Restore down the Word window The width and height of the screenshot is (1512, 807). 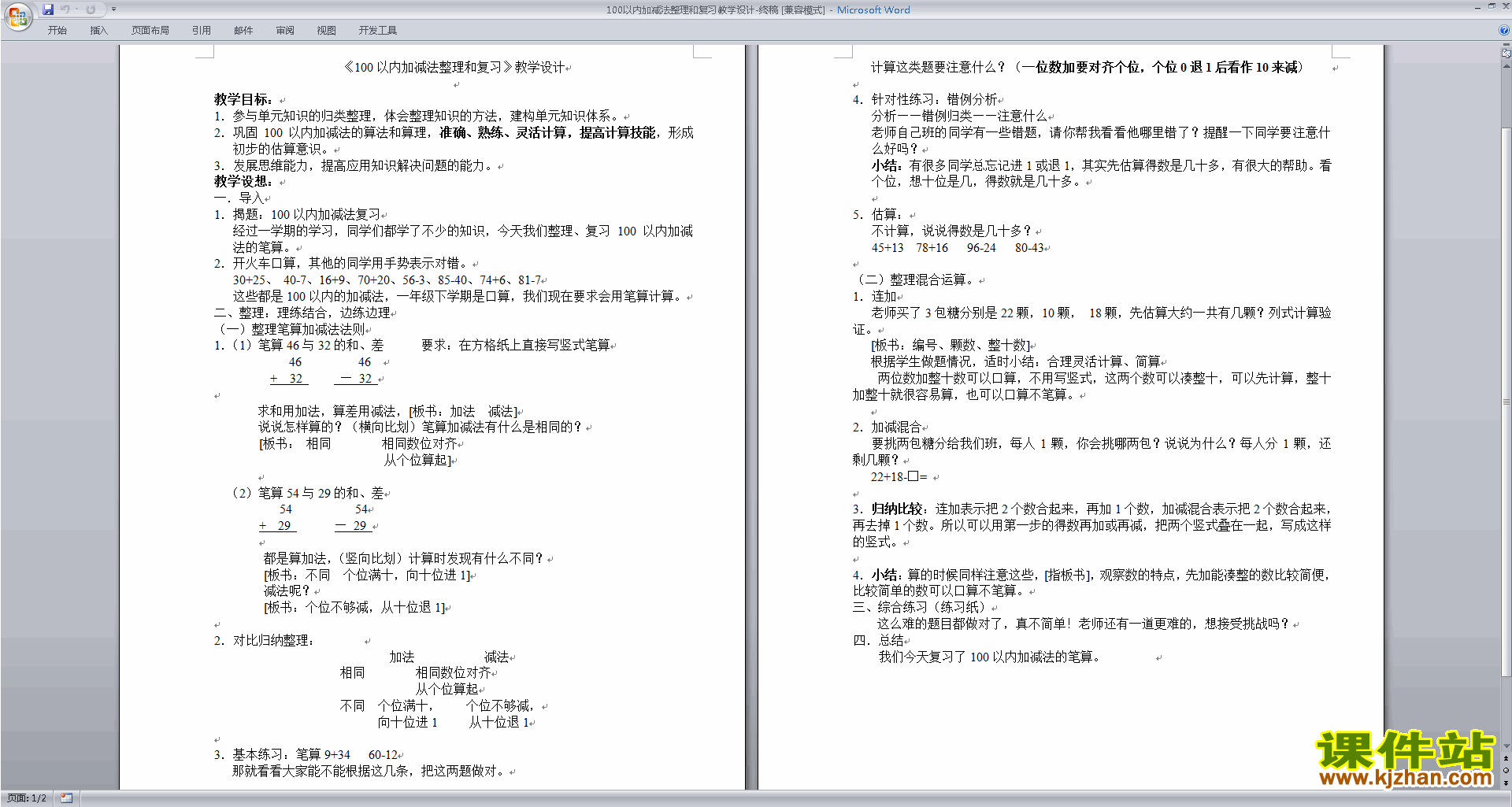click(1492, 6)
